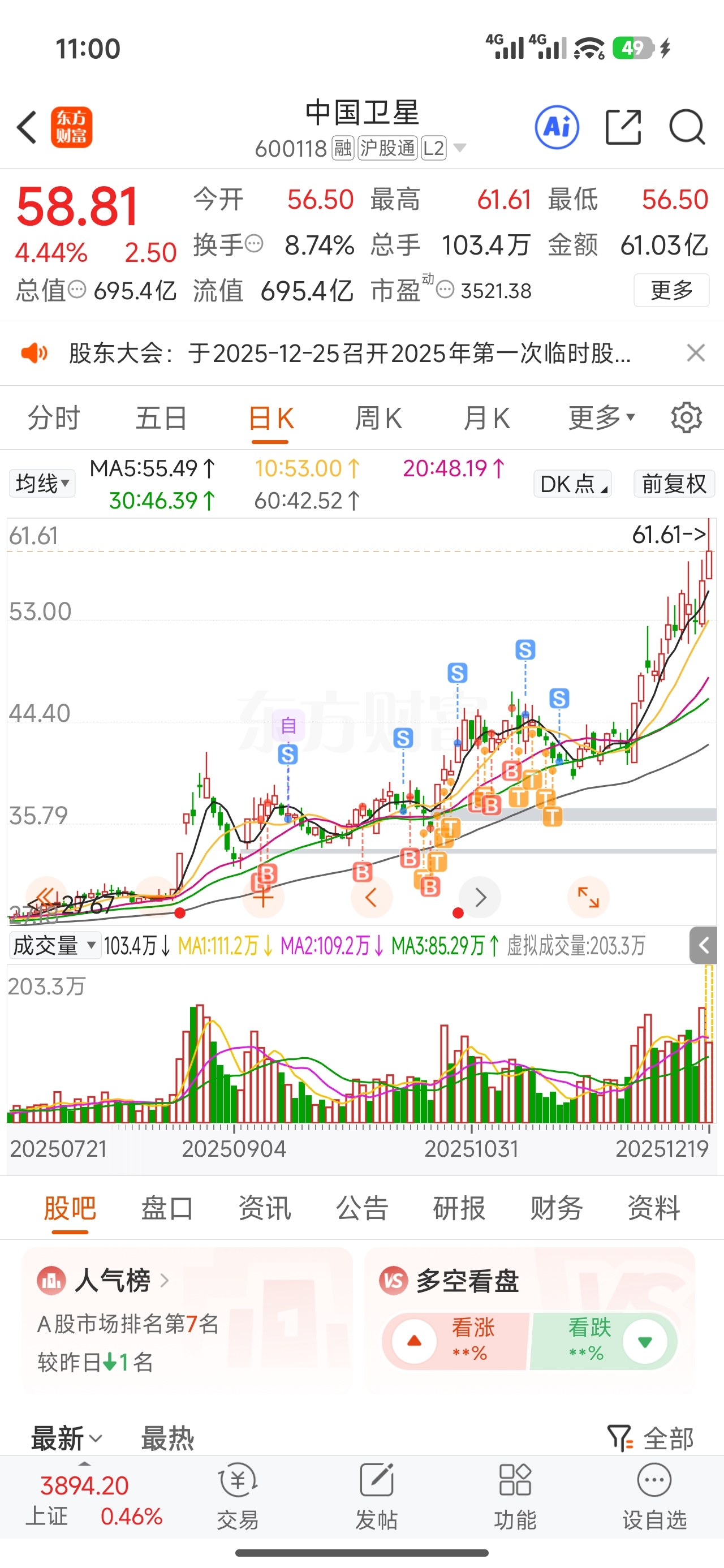
Task: Open the 东方财富 logo home
Action: click(x=71, y=127)
